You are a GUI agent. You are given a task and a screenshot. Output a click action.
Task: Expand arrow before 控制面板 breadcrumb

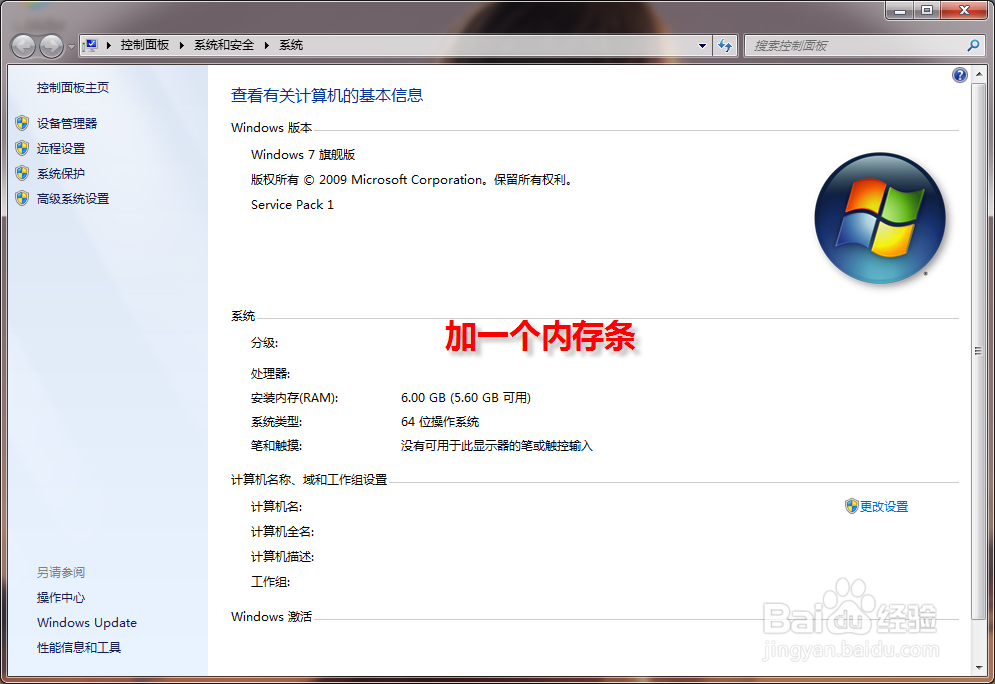109,45
